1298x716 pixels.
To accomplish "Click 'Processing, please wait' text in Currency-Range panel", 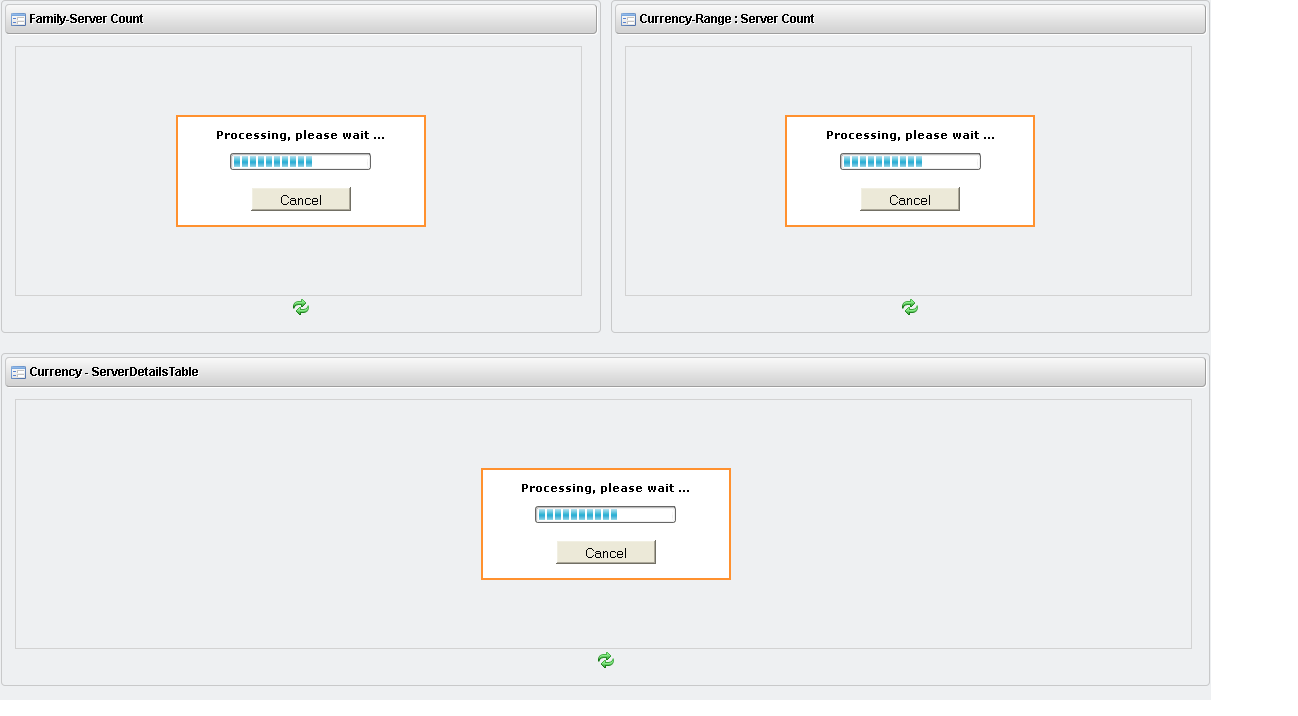I will click(x=910, y=135).
